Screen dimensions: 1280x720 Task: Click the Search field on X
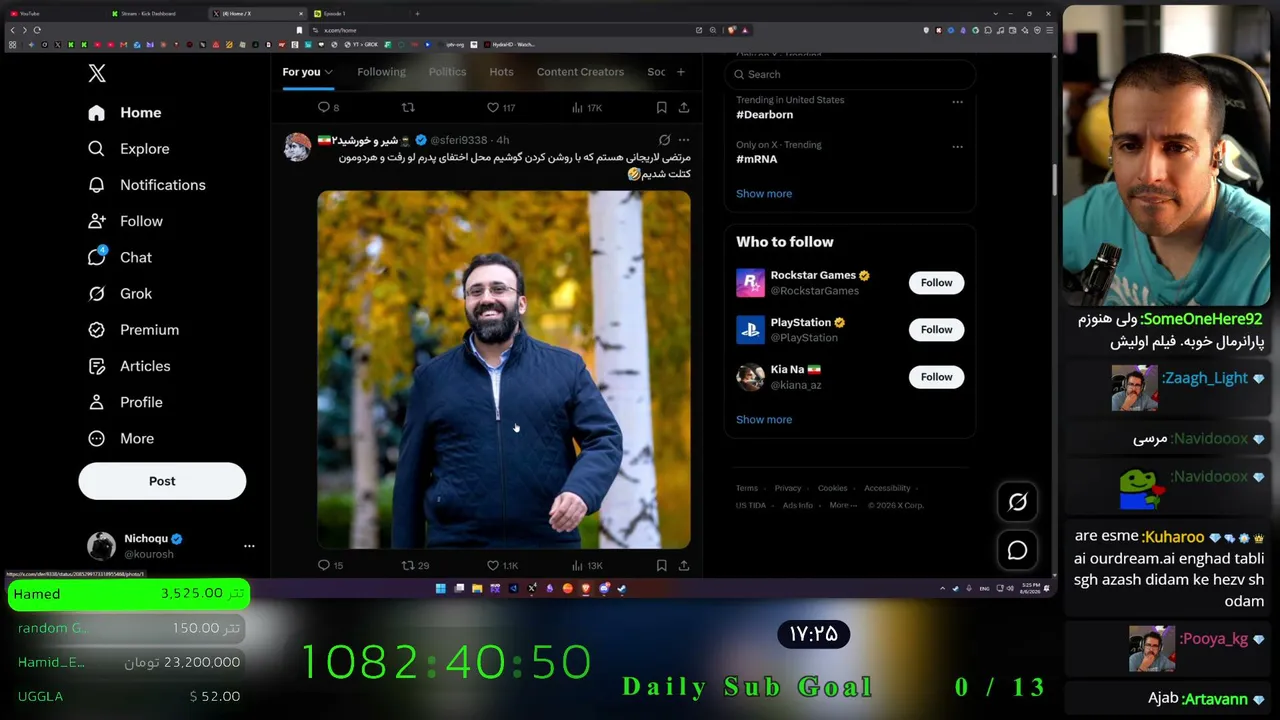(850, 74)
